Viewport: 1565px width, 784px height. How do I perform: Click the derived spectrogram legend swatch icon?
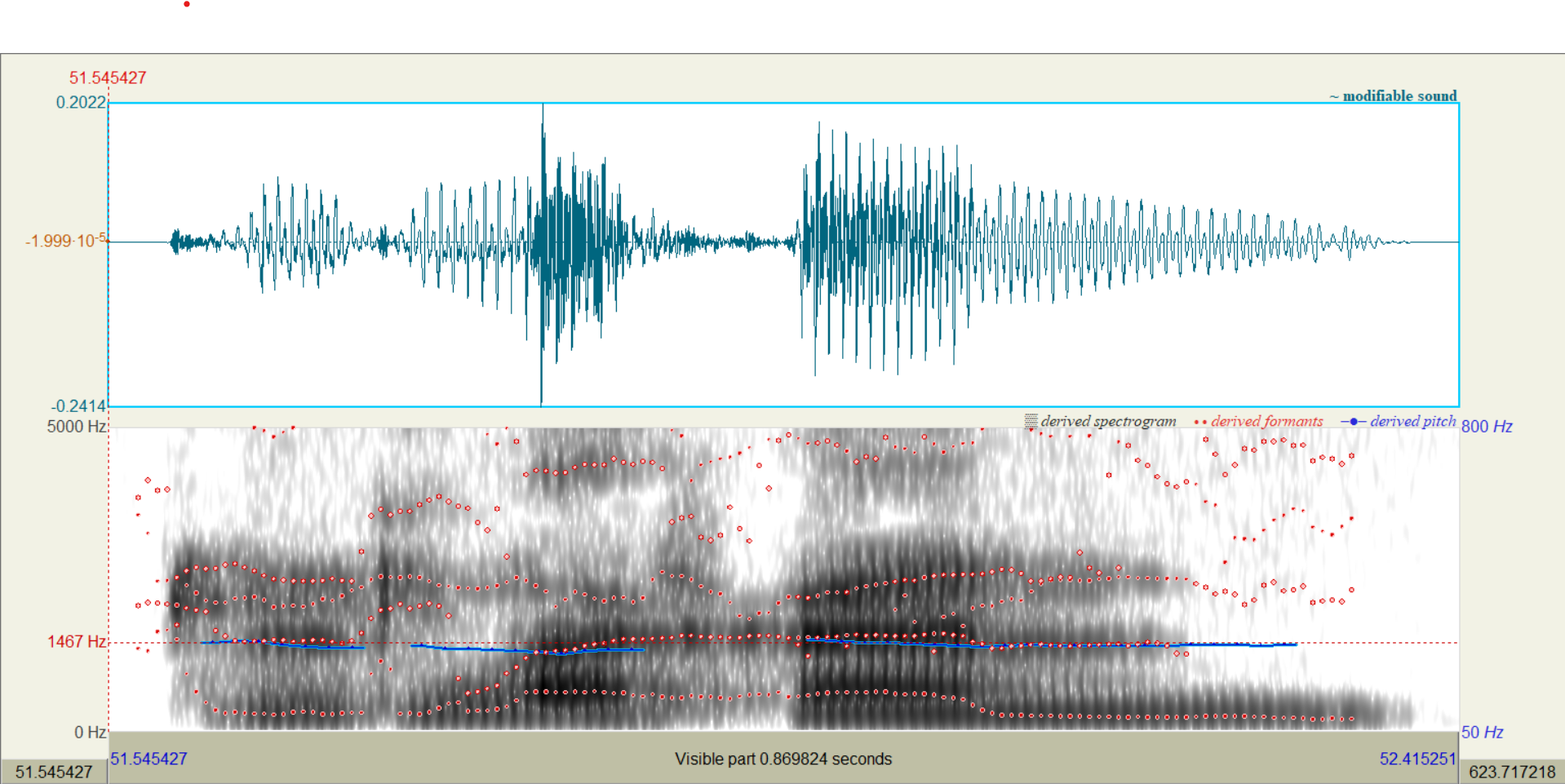(1031, 422)
